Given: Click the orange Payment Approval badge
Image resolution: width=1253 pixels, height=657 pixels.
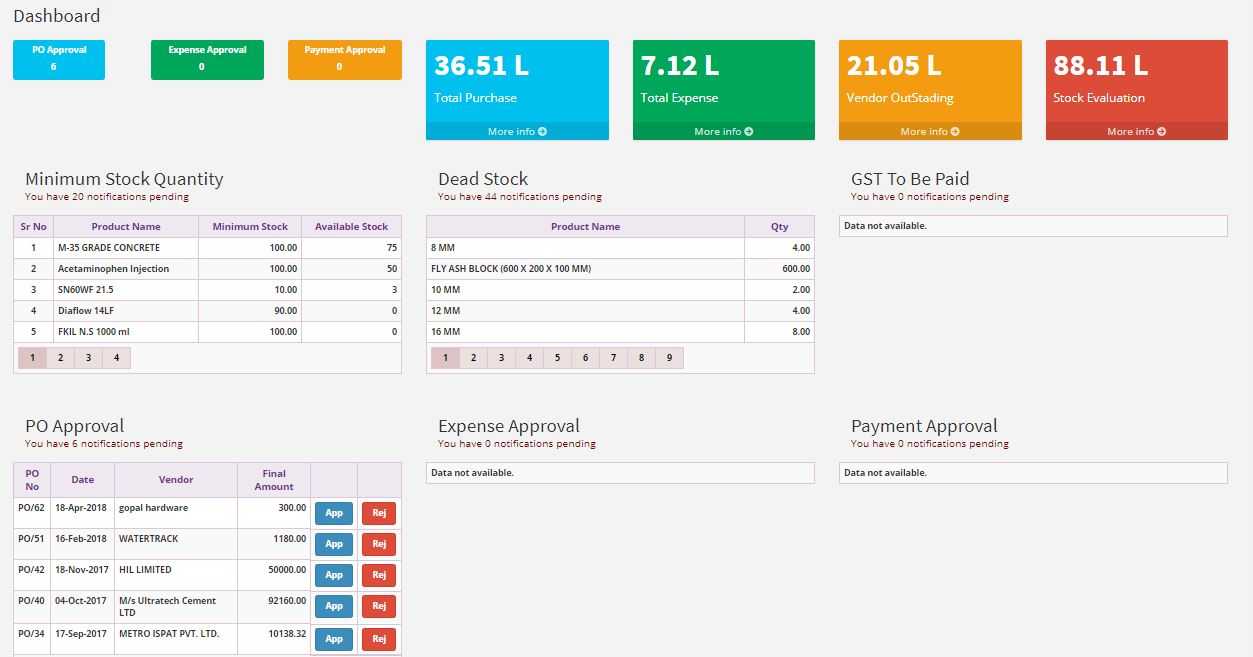Looking at the screenshot, I should (344, 59).
